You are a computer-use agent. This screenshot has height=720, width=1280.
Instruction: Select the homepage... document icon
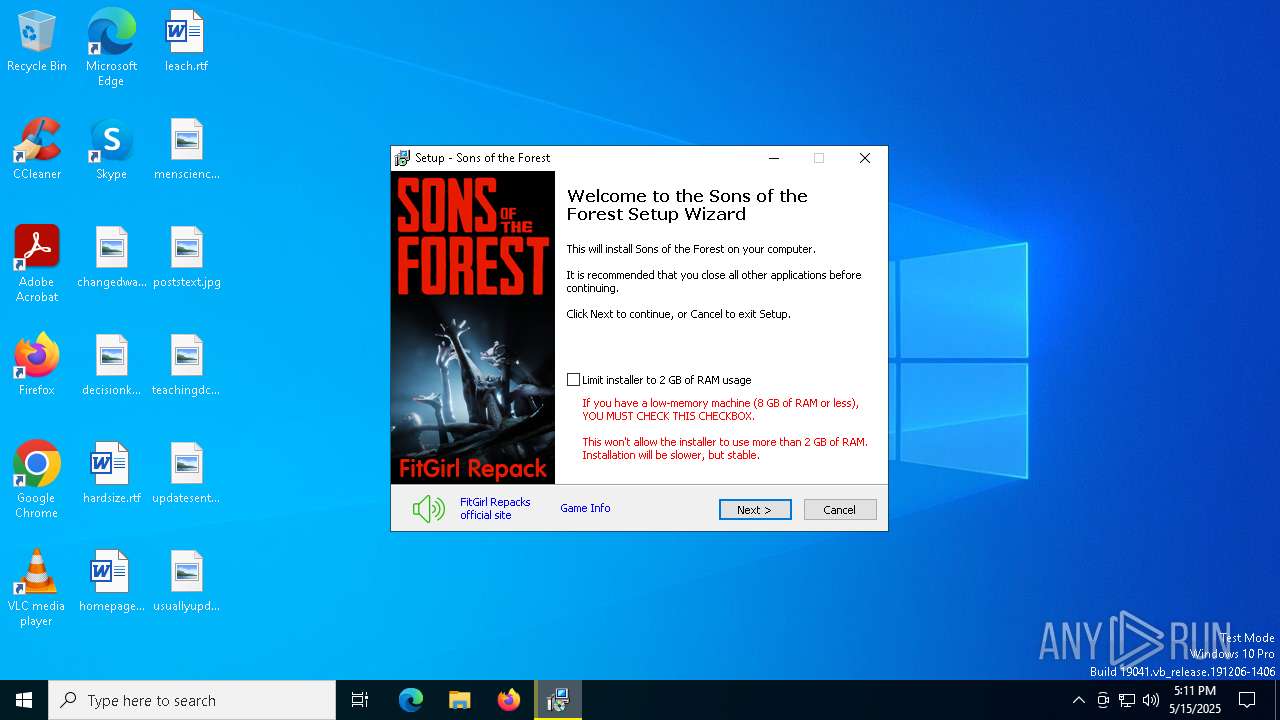[x=112, y=582]
